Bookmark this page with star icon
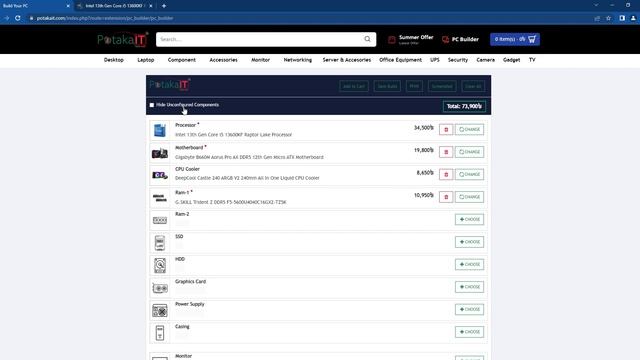This screenshot has width=640, height=360. tap(608, 18)
